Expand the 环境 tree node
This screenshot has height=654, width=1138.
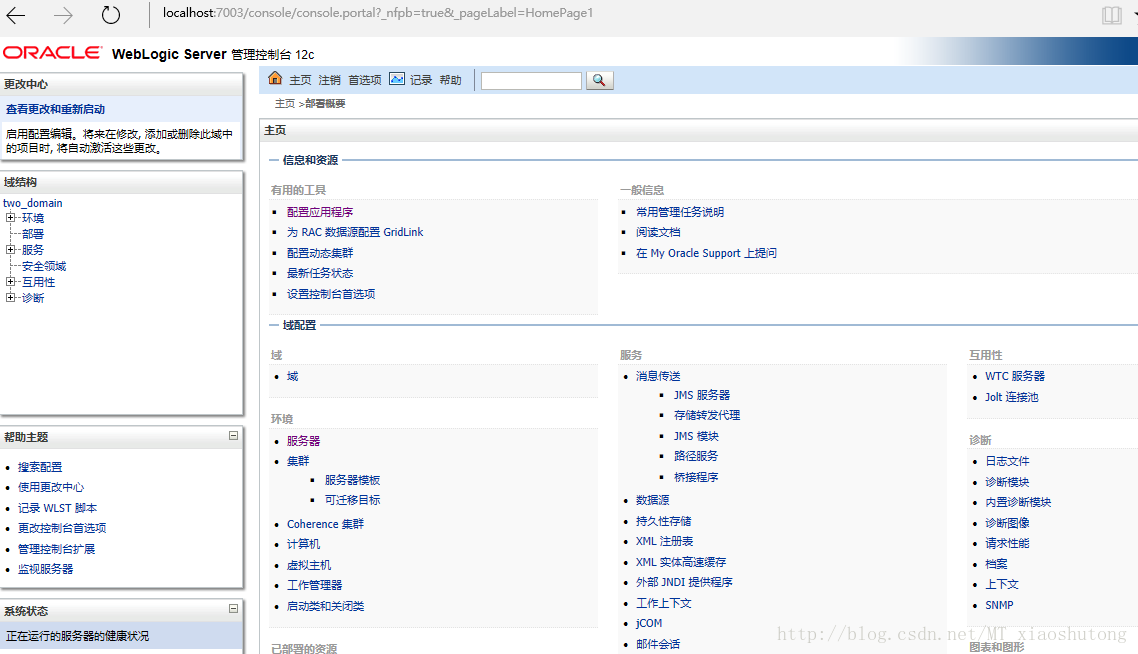coord(10,218)
